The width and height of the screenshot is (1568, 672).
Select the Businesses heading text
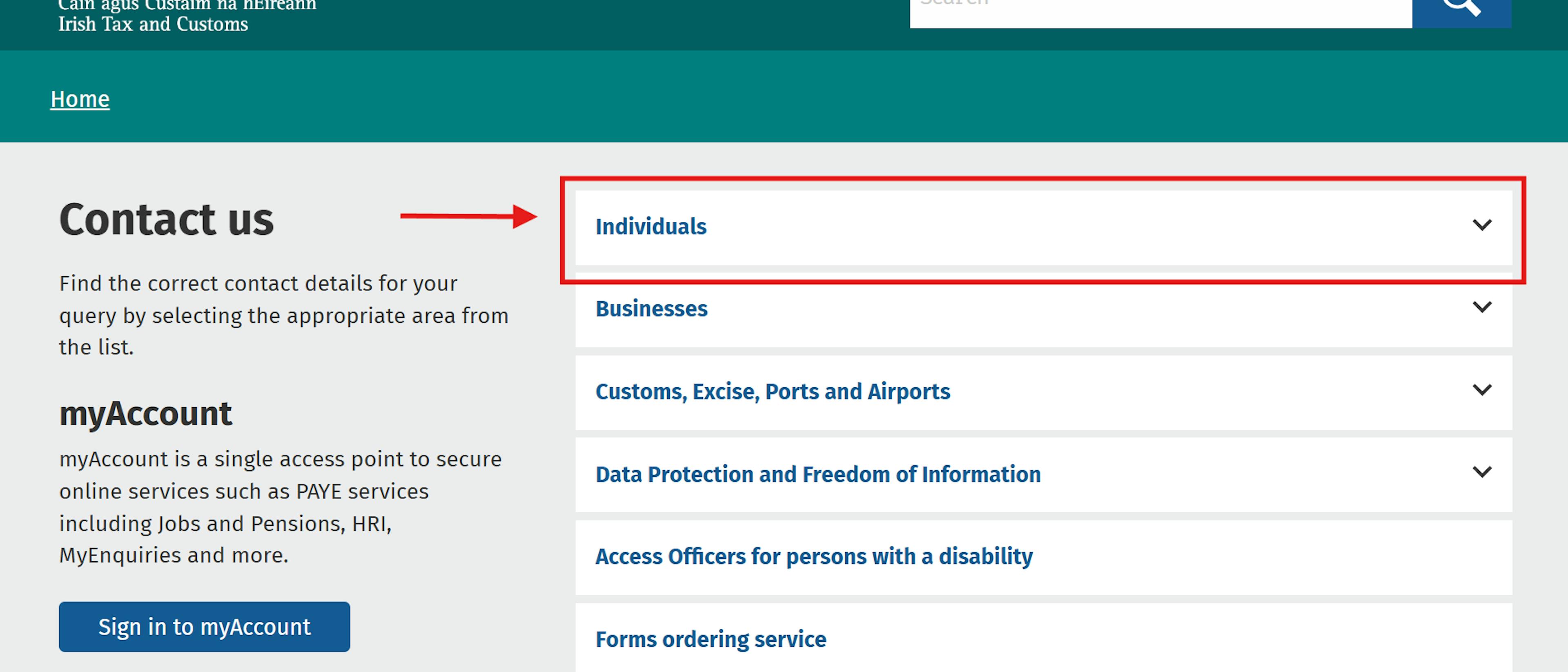coord(651,308)
